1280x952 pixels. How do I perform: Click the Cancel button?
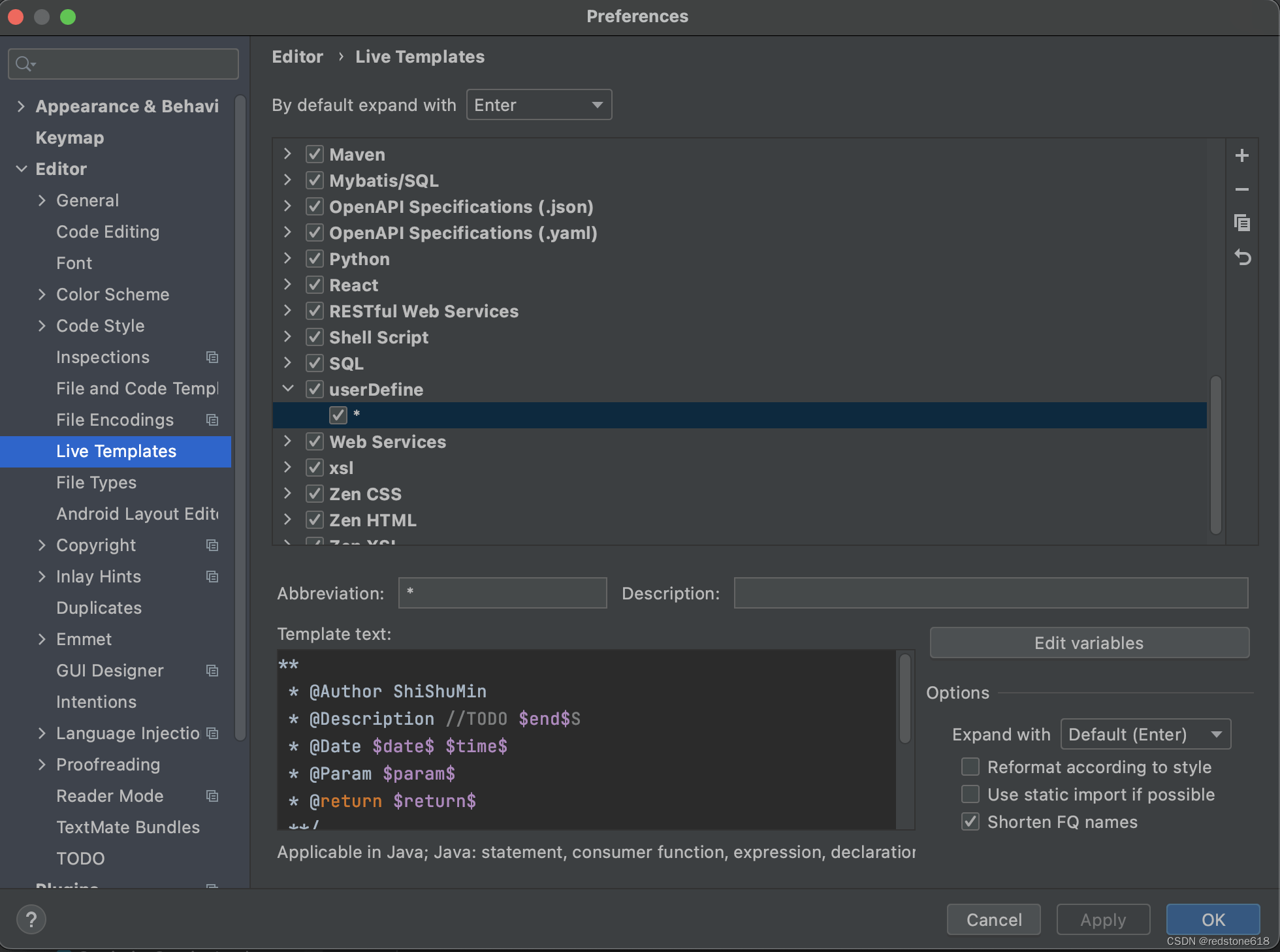993,919
